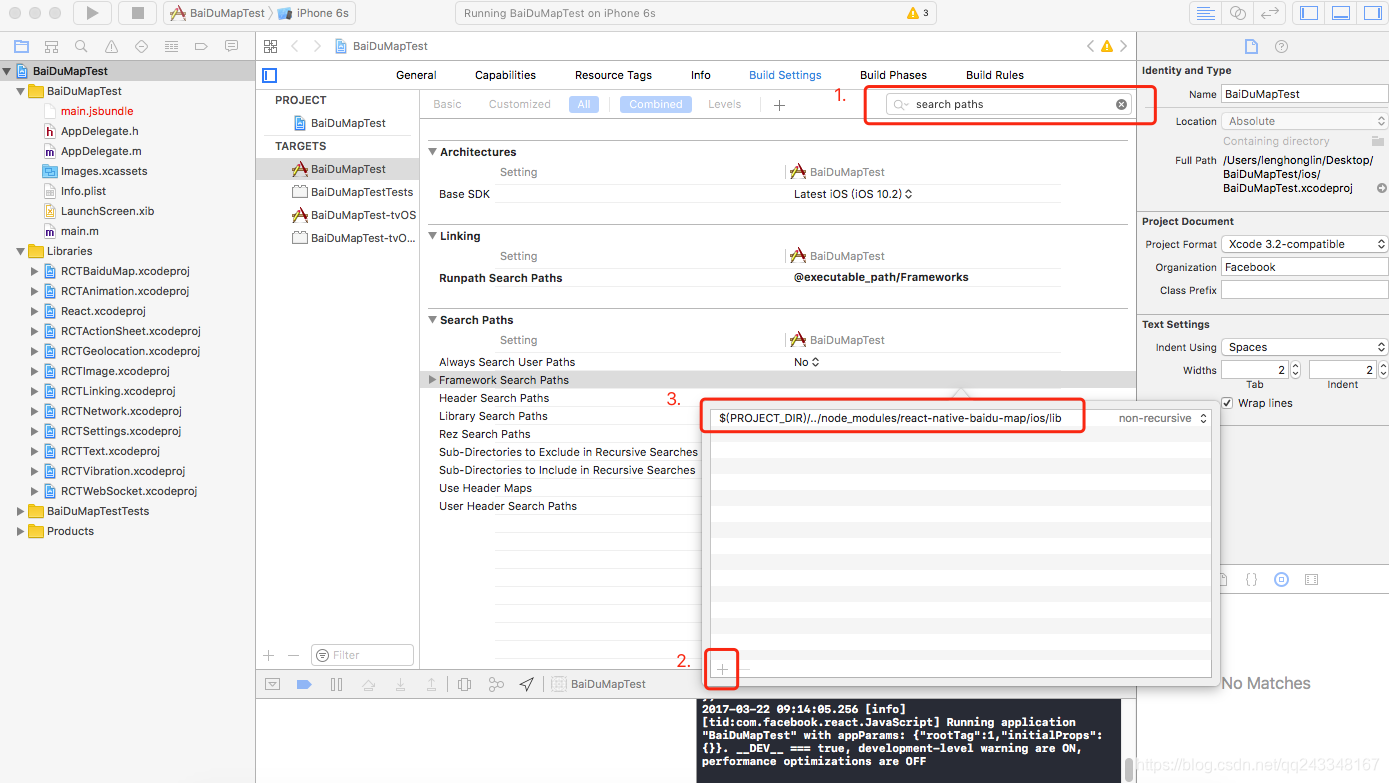Show Basic build settings

click(x=447, y=104)
